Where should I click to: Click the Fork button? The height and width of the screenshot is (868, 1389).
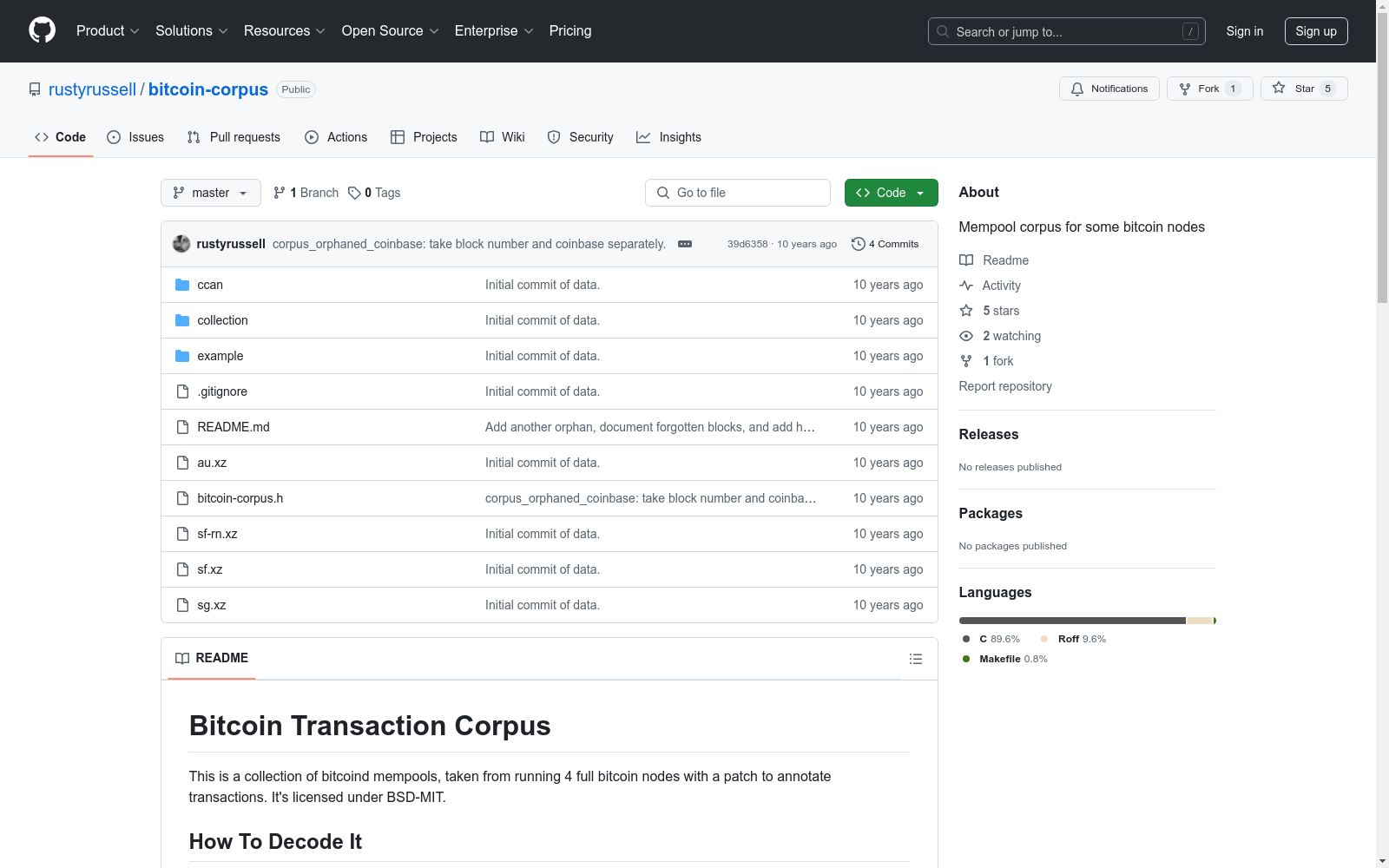click(x=1210, y=89)
